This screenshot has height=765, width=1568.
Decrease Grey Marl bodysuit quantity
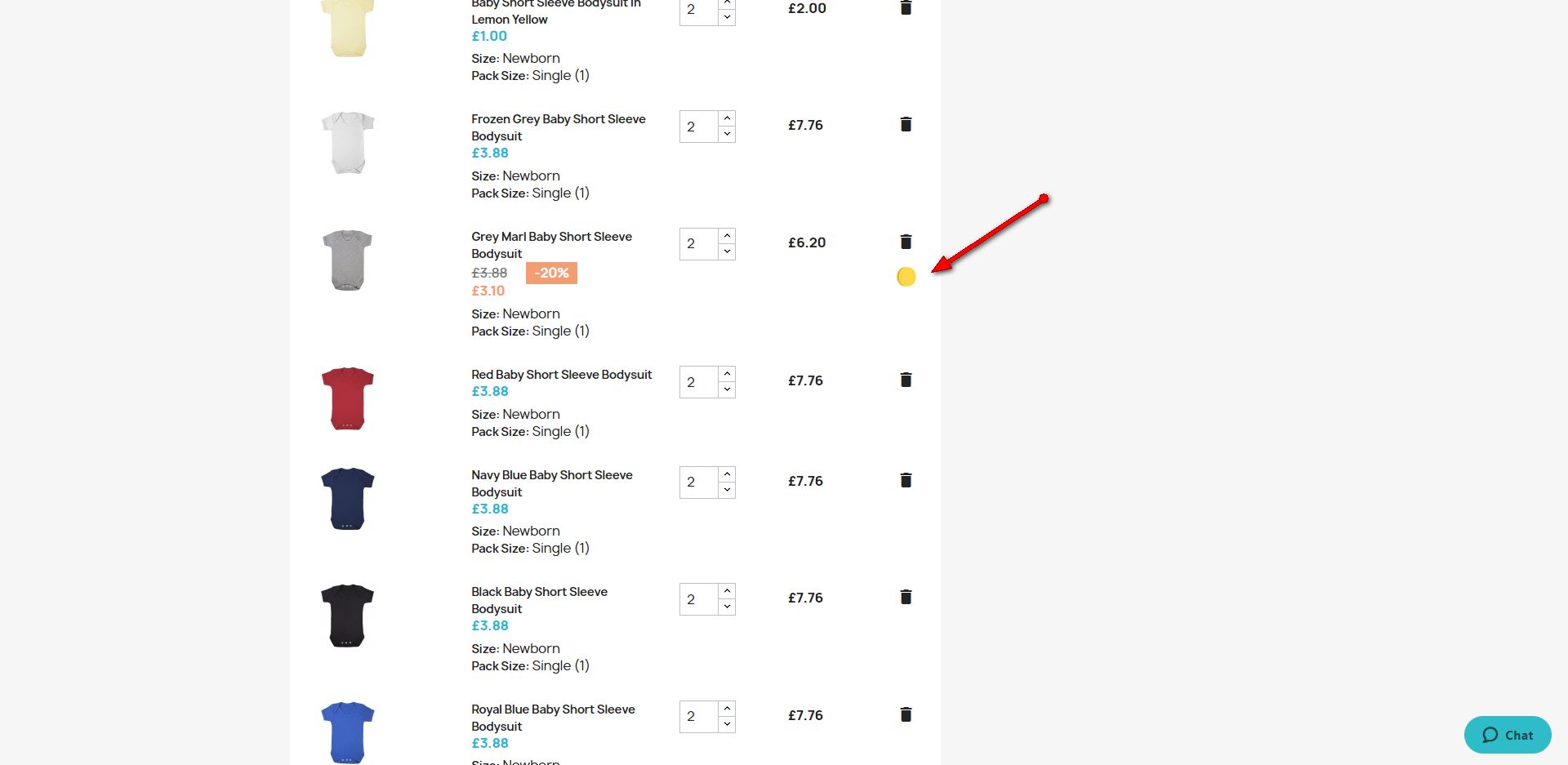(x=727, y=251)
